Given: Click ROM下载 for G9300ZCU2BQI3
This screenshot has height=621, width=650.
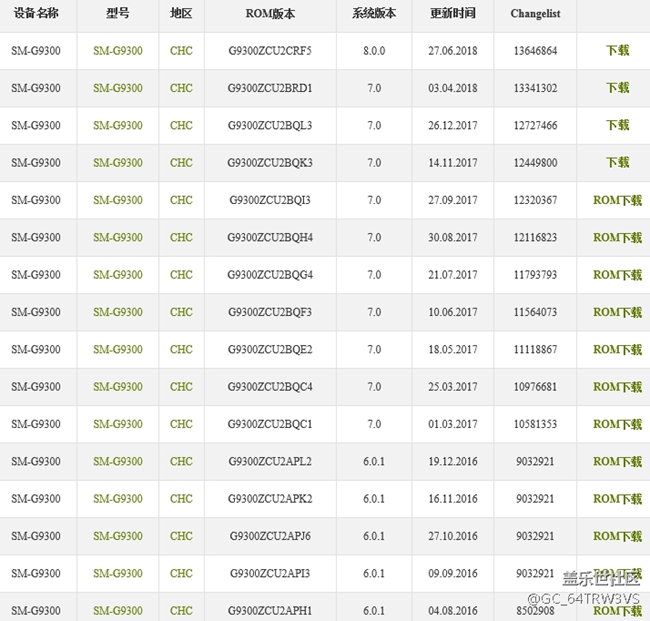Looking at the screenshot, I should point(617,200).
